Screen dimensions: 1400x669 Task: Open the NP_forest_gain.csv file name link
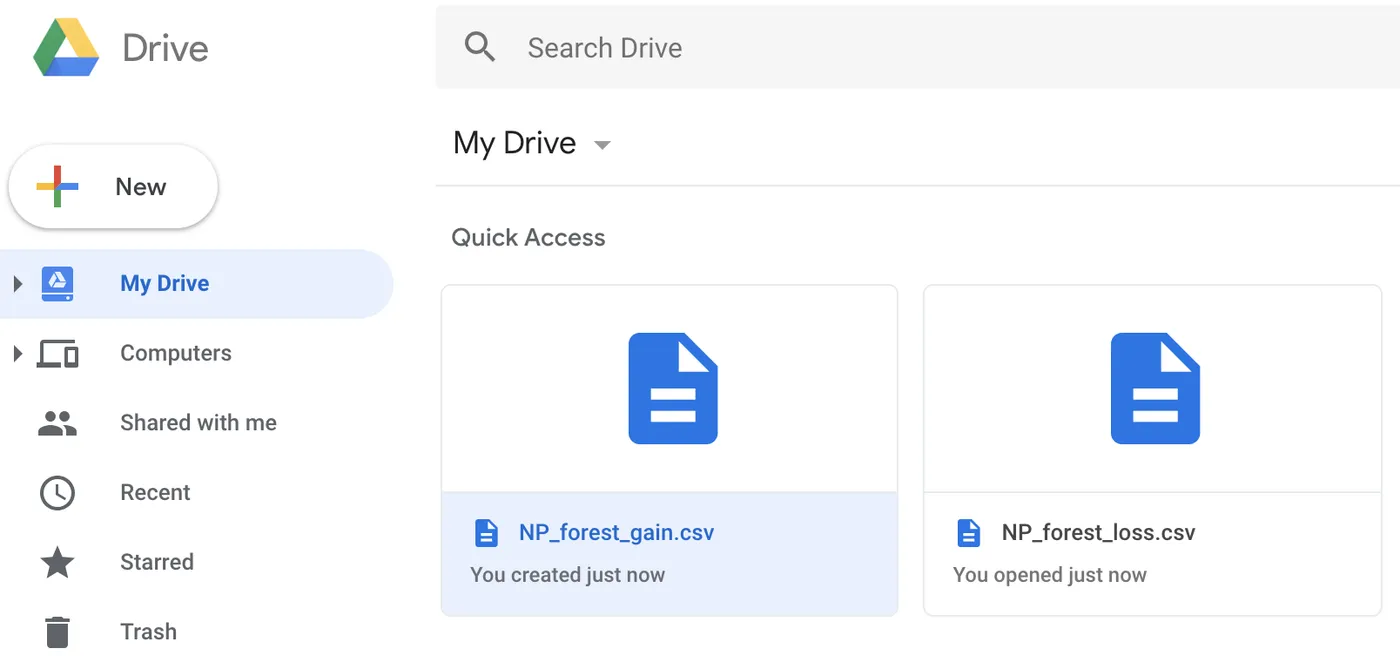(x=616, y=533)
